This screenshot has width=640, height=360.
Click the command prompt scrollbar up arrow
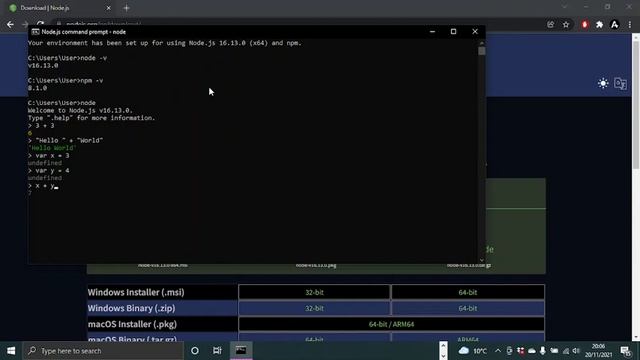(482, 42)
